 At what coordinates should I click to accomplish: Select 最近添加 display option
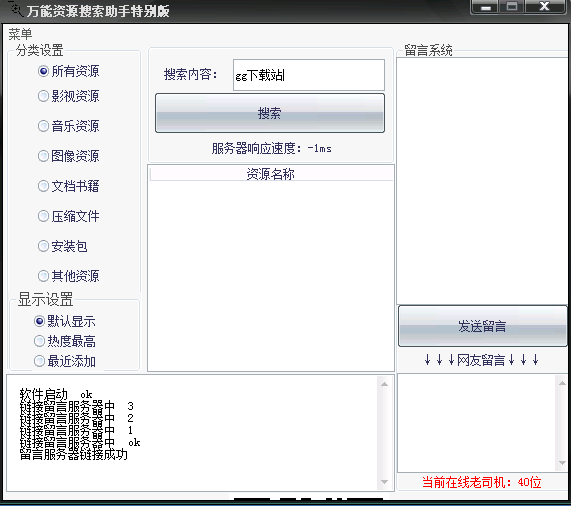click(x=64, y=361)
